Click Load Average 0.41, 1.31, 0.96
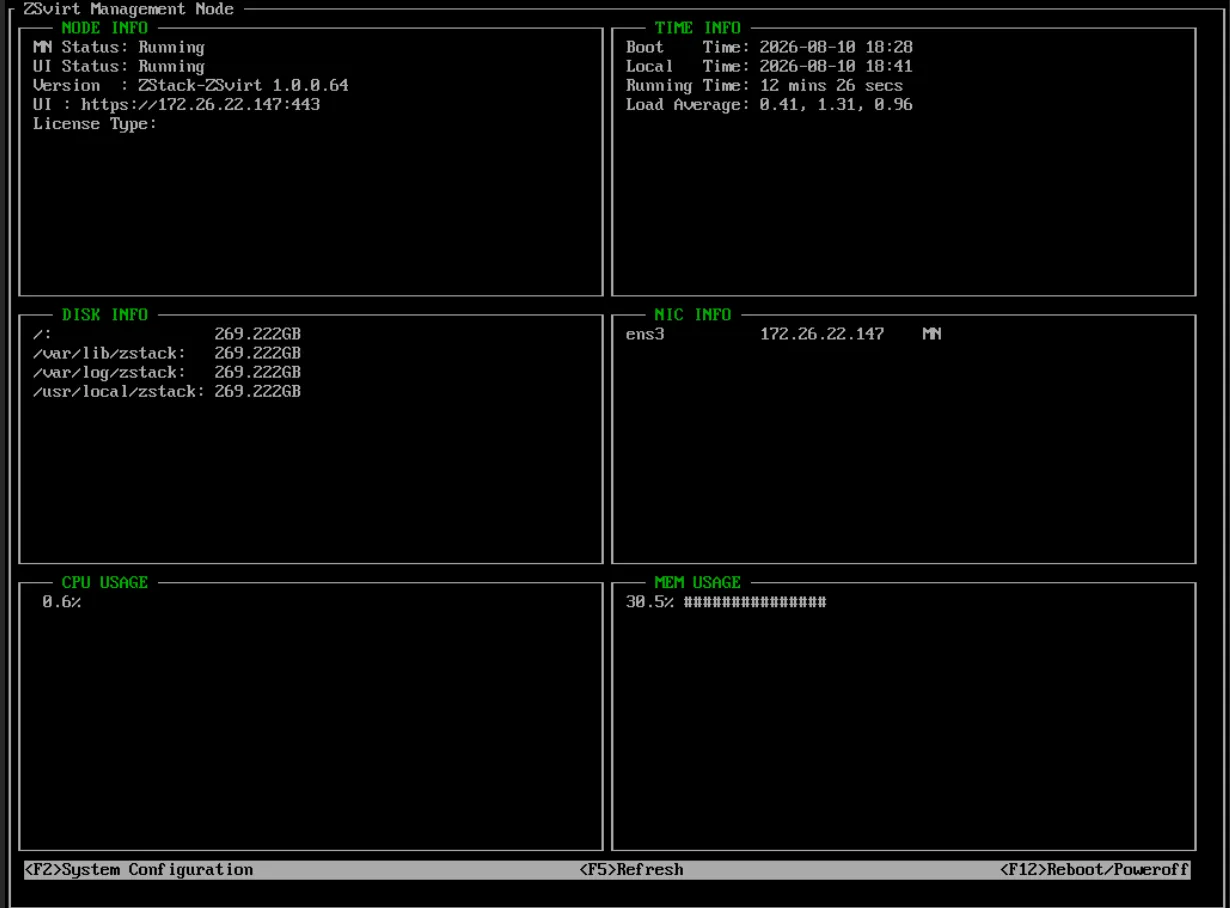 (x=770, y=104)
